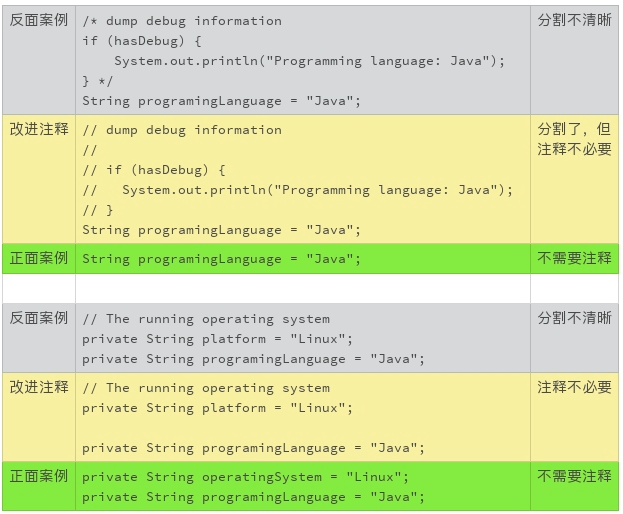The image size is (623, 514).
Task: Click "private String platform" line in the gray row
Action: pyautogui.click(x=217, y=339)
